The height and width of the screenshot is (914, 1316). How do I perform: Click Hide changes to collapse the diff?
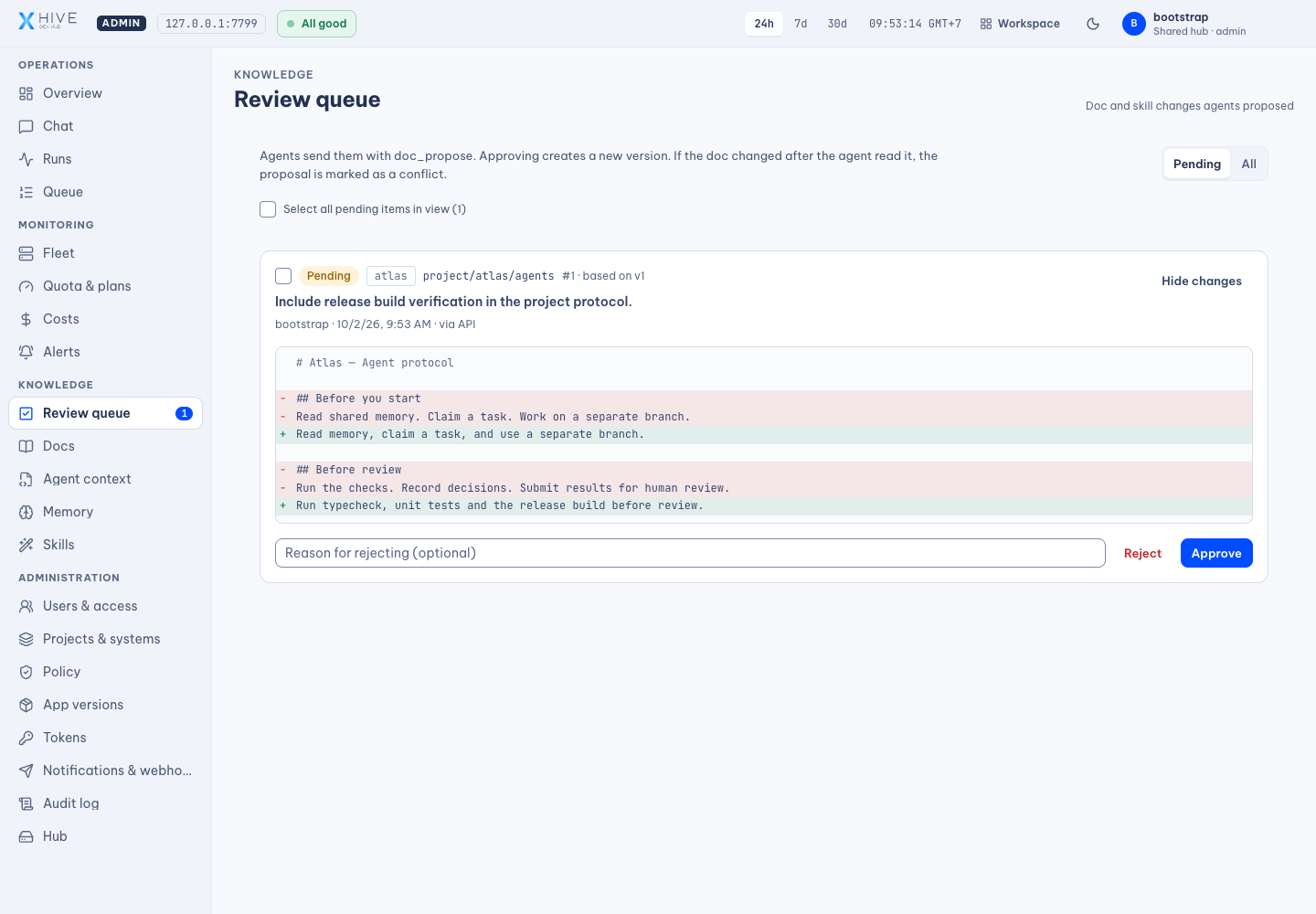pyautogui.click(x=1202, y=281)
